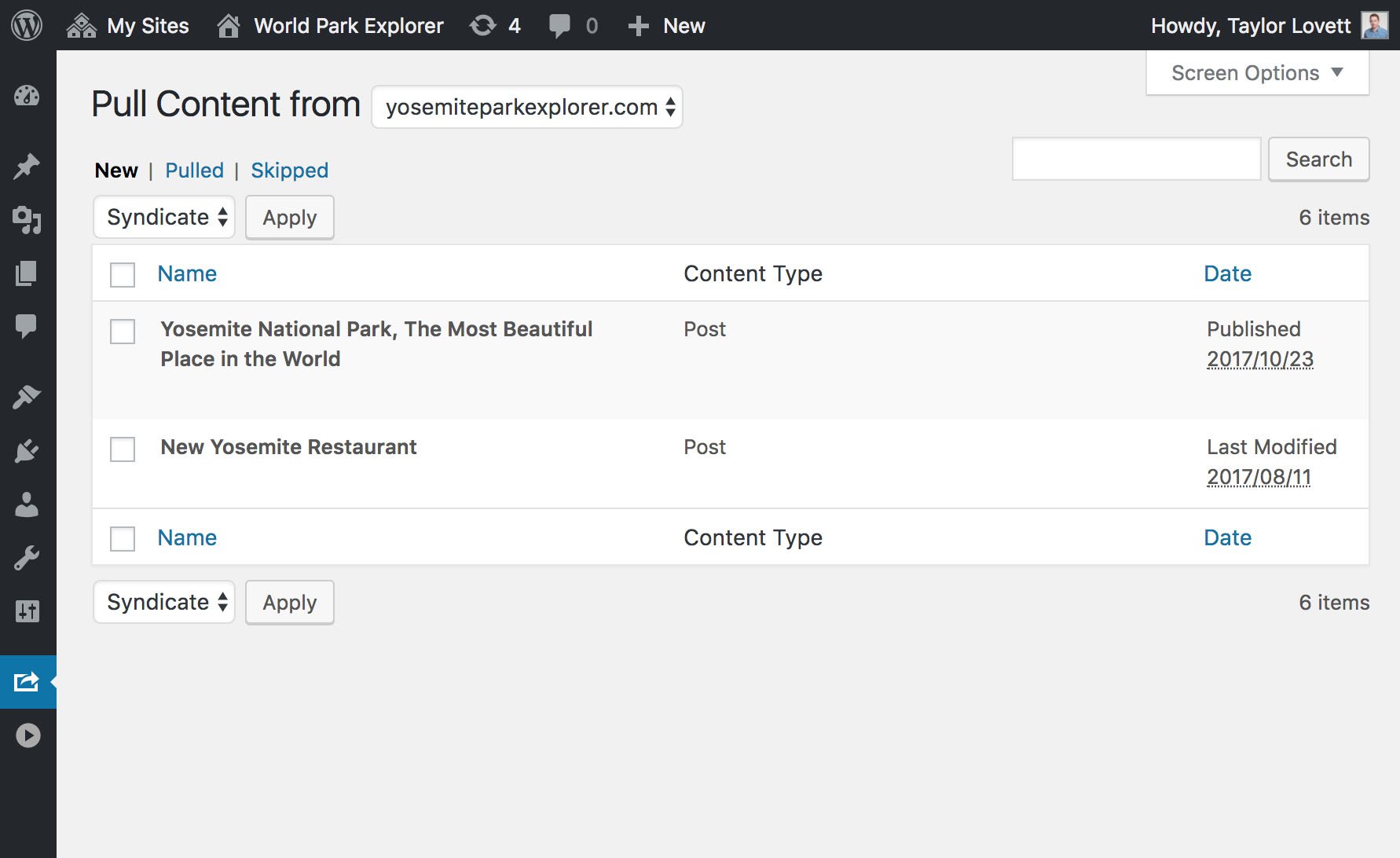Open Users from the sidebar icon
Viewport: 1400px width, 858px height.
27,504
